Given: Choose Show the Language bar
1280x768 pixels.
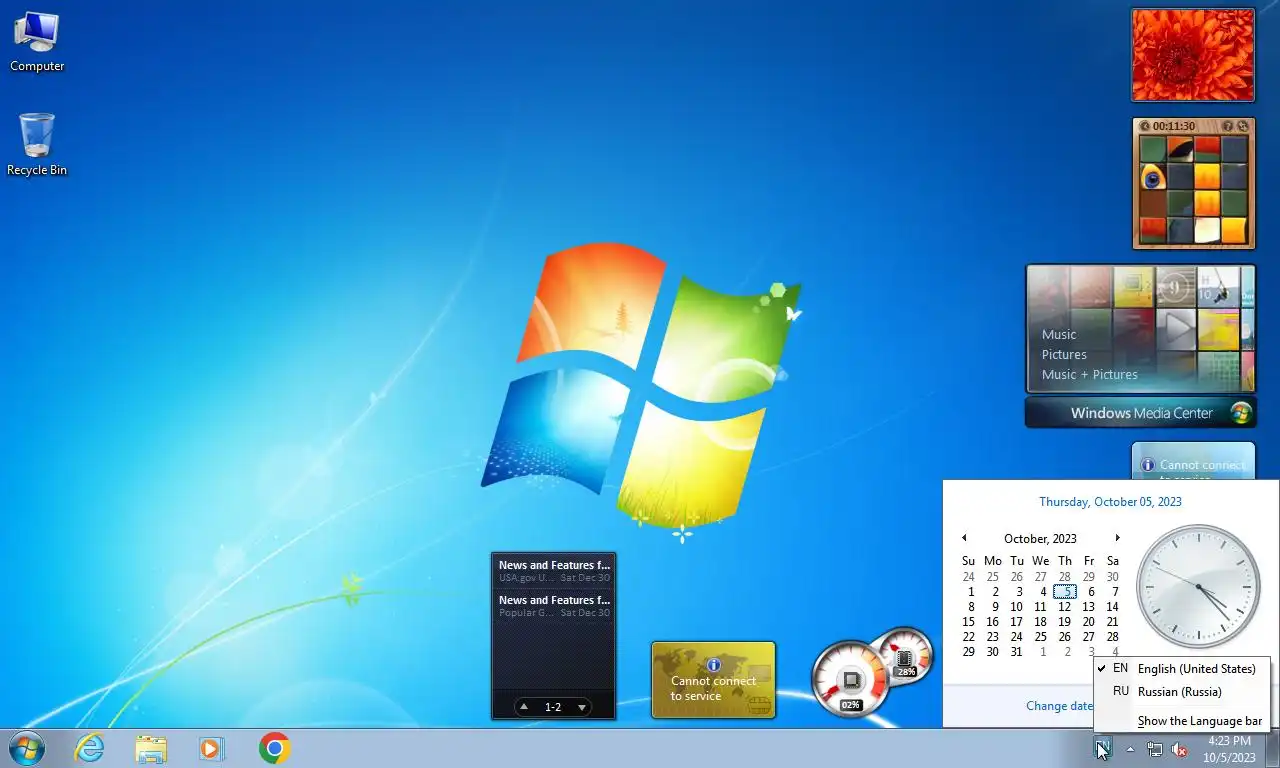Looking at the screenshot, I should pyautogui.click(x=1183, y=721).
